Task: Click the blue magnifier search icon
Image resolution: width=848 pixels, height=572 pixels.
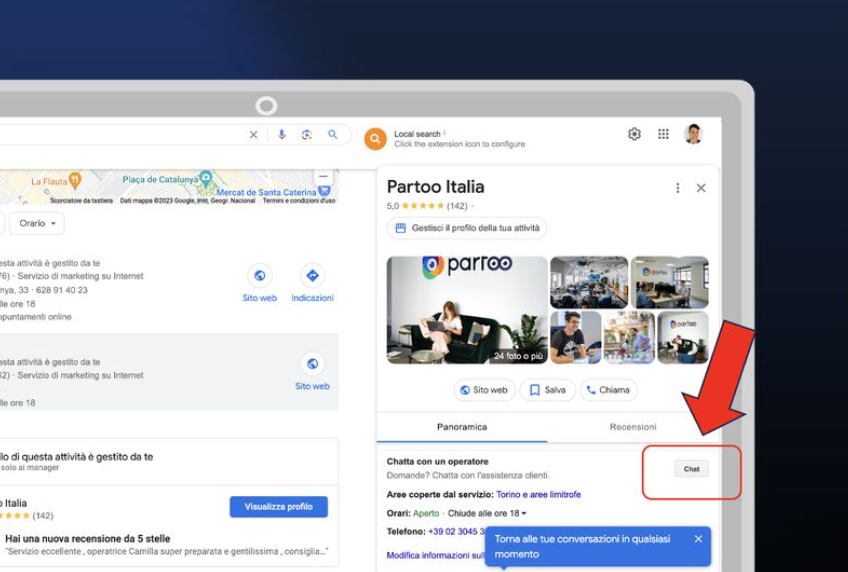Action: click(333, 134)
